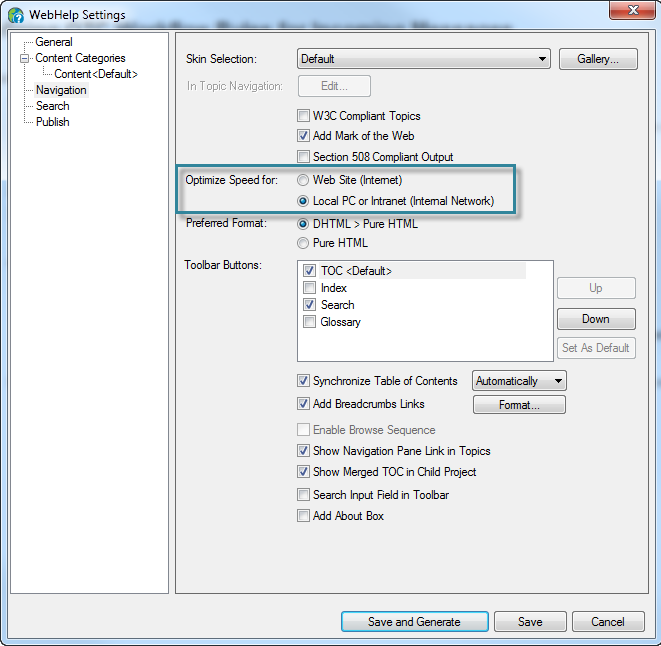Enable W3C Compliant Topics checkbox
The image size is (661, 646).
click(303, 116)
